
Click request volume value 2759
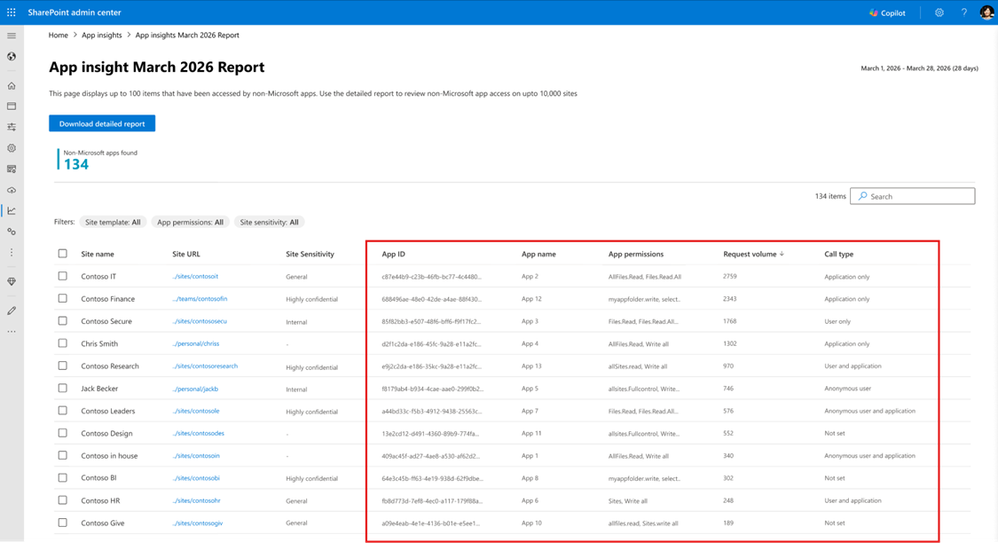730,276
